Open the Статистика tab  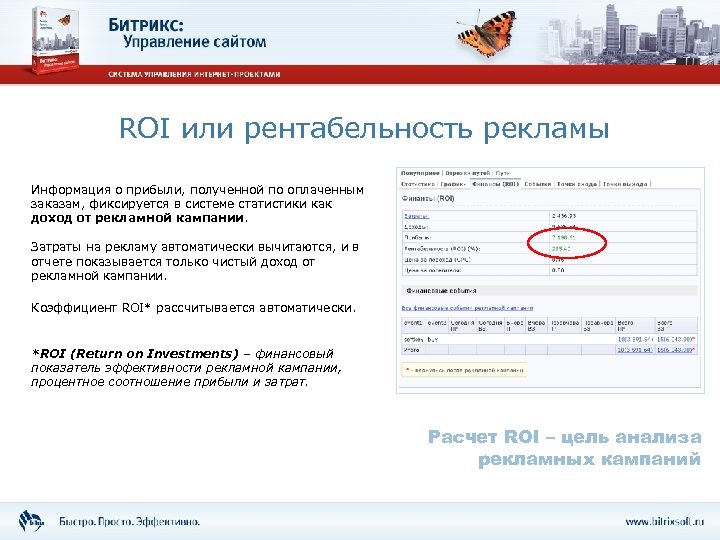coord(417,184)
